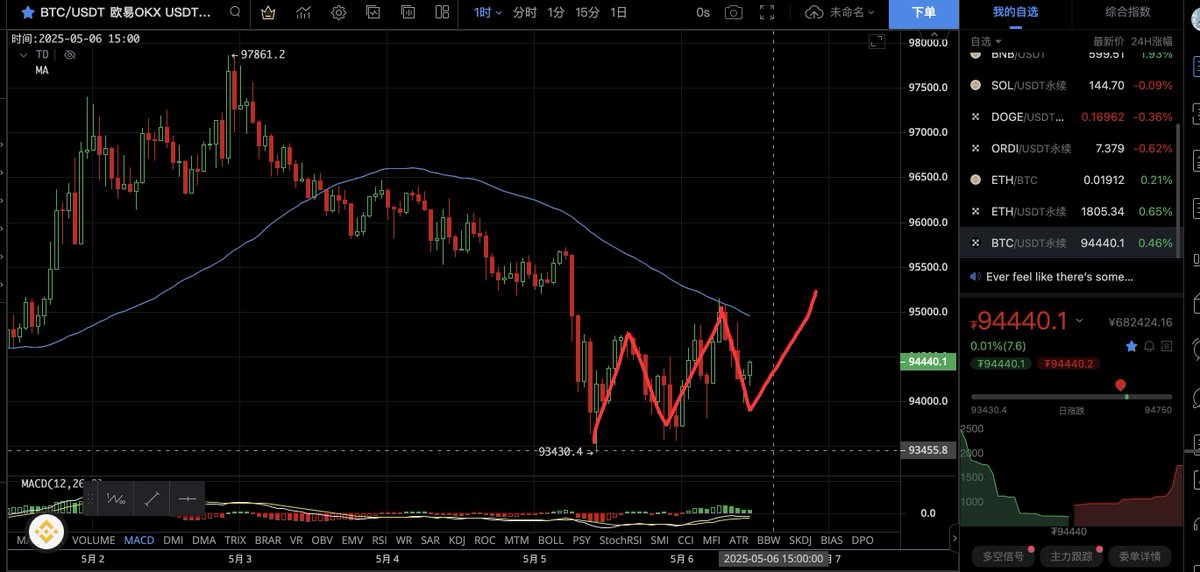The width and height of the screenshot is (1200, 572).
Task: Select ETH/BTC watchlist row
Action: [1073, 180]
